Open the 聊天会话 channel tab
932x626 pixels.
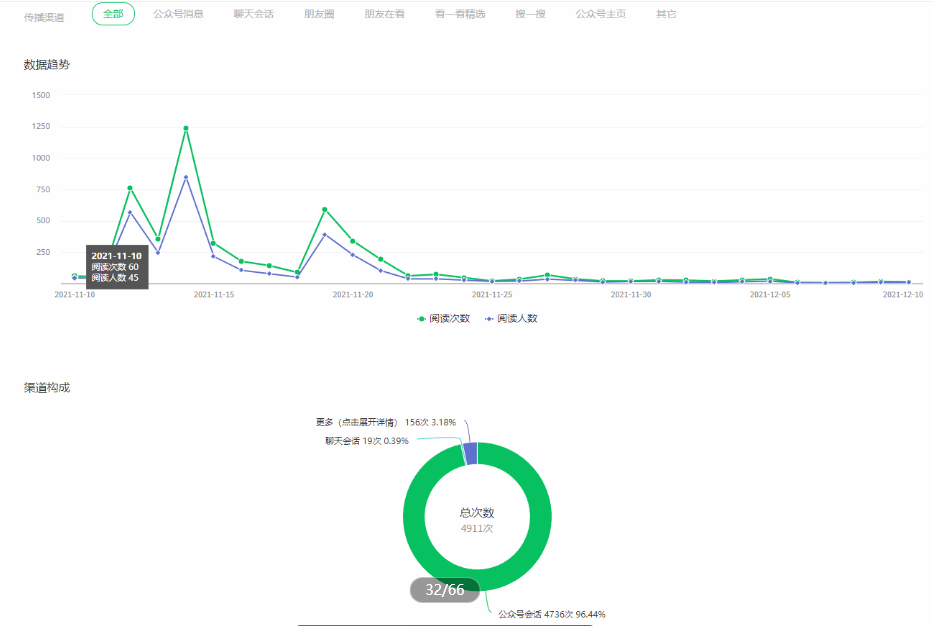pyautogui.click(x=254, y=14)
